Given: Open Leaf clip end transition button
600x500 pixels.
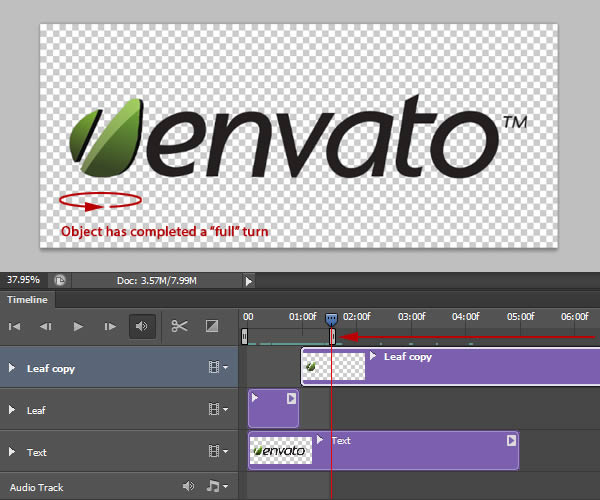Looking at the screenshot, I should (292, 398).
